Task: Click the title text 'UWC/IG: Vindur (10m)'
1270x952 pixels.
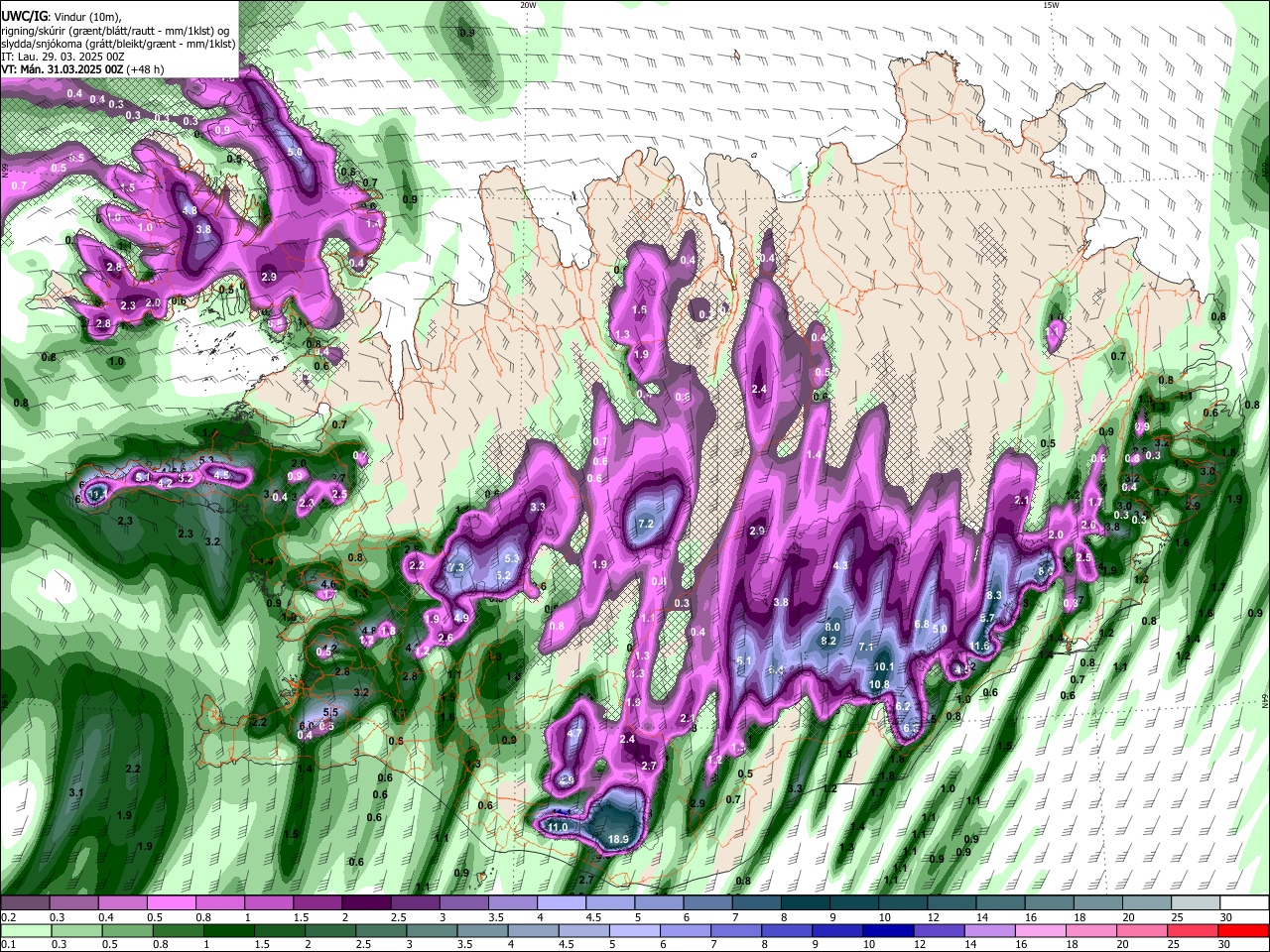Action: pyautogui.click(x=62, y=16)
